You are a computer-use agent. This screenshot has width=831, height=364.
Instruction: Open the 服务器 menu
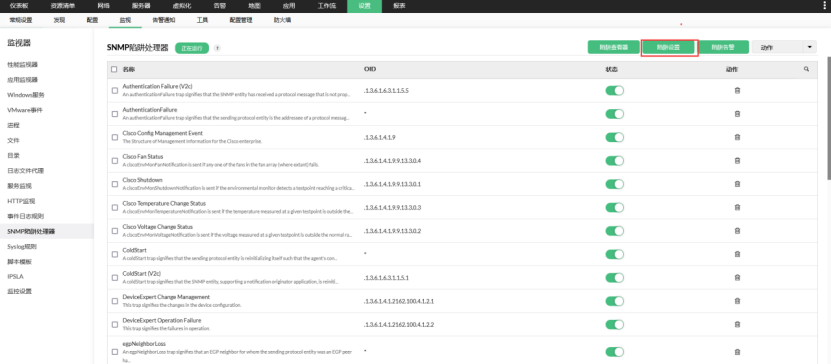coord(140,6)
